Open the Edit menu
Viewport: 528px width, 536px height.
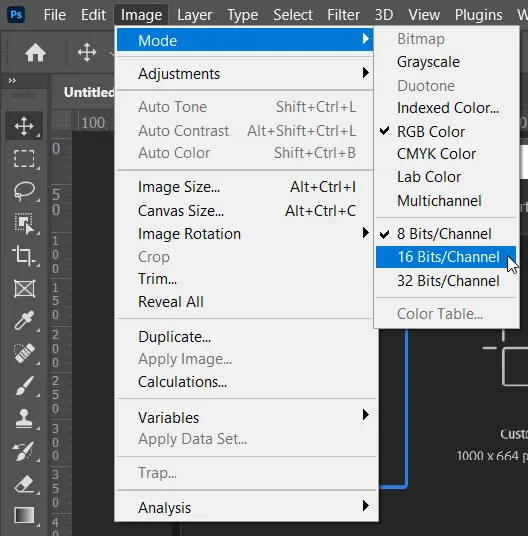tap(93, 15)
